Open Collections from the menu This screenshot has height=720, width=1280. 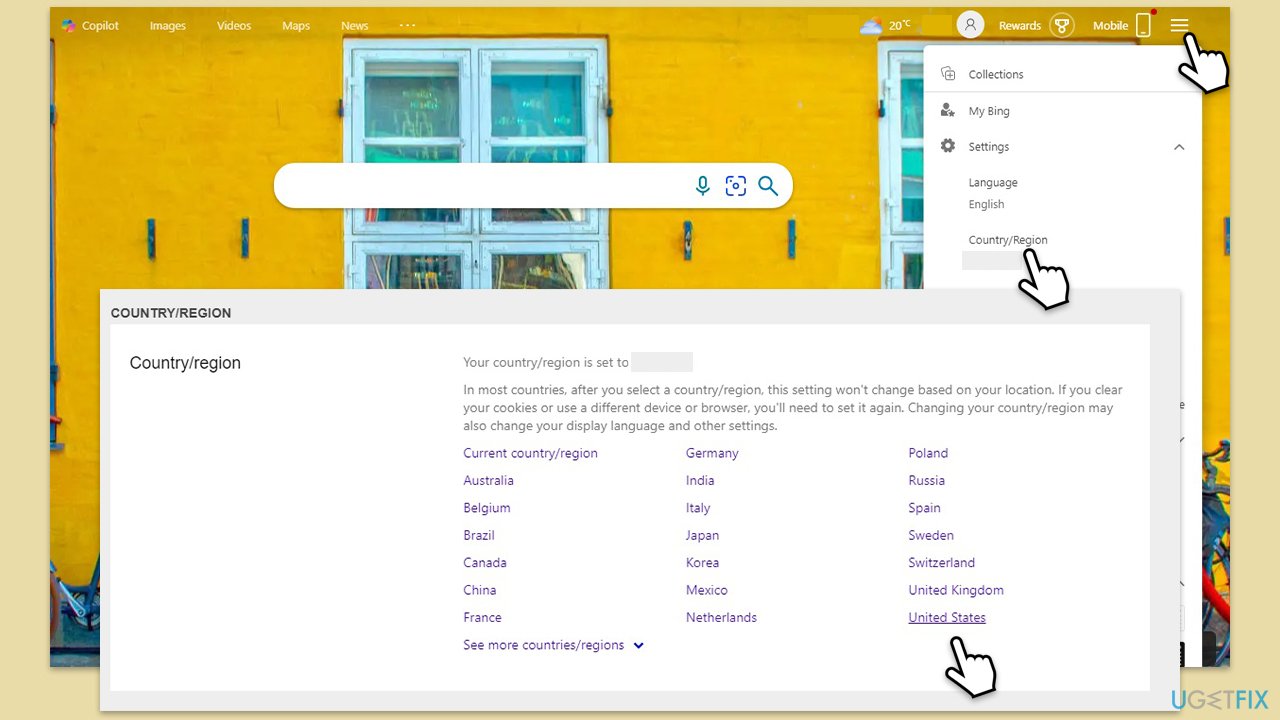coord(996,75)
